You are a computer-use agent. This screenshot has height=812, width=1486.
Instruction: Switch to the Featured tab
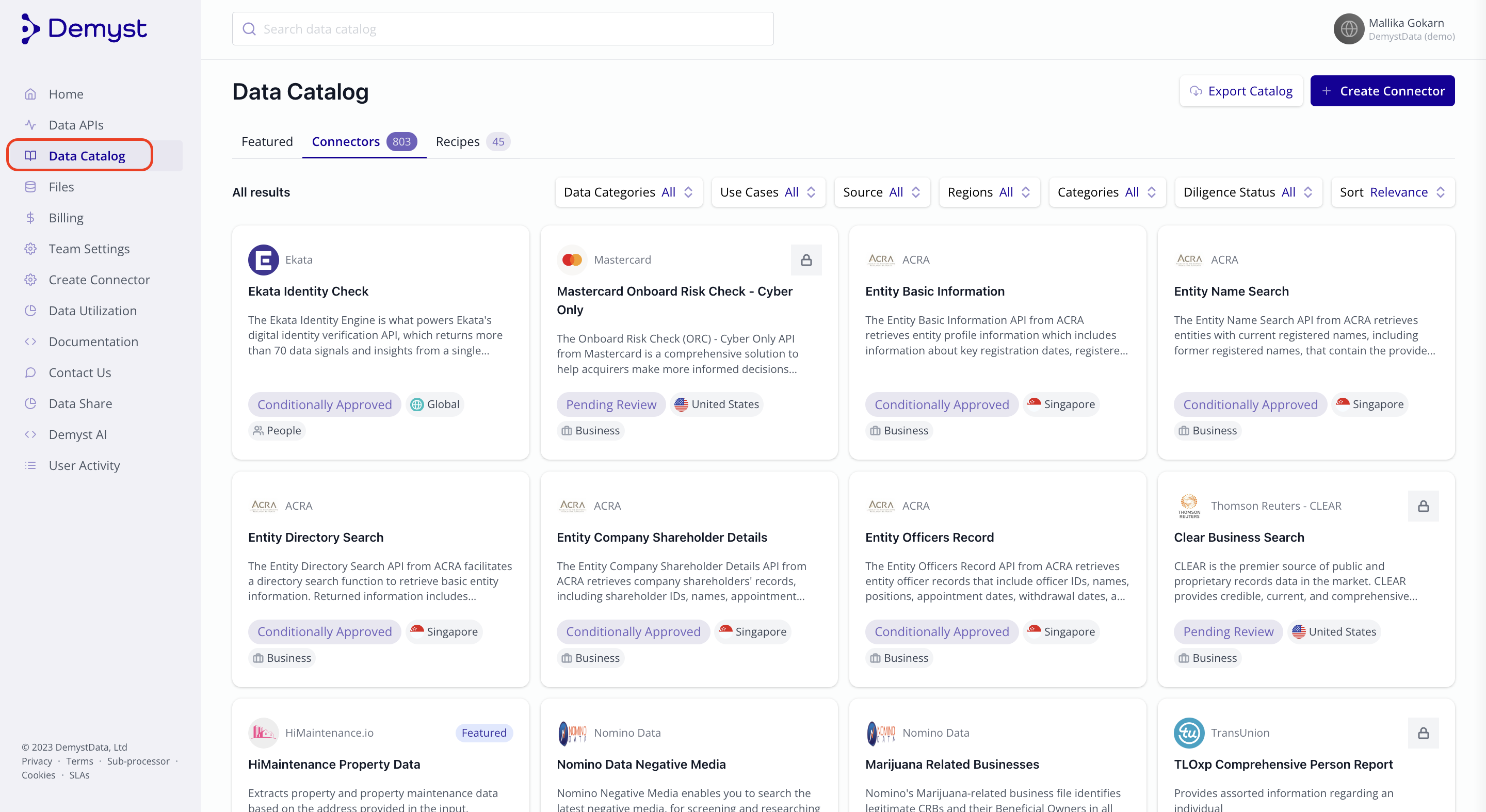point(267,141)
